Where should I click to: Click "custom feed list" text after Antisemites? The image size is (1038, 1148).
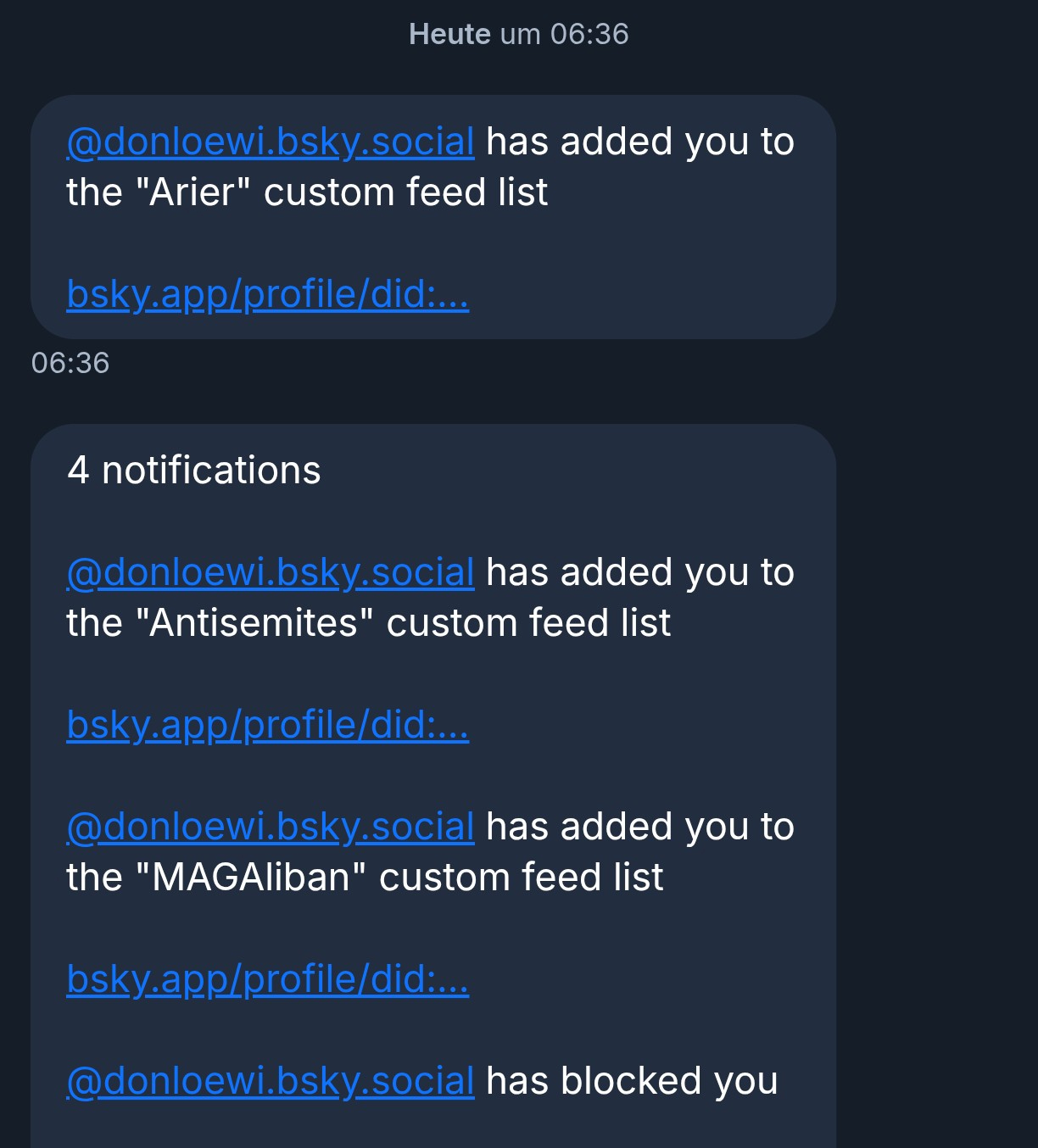(528, 623)
